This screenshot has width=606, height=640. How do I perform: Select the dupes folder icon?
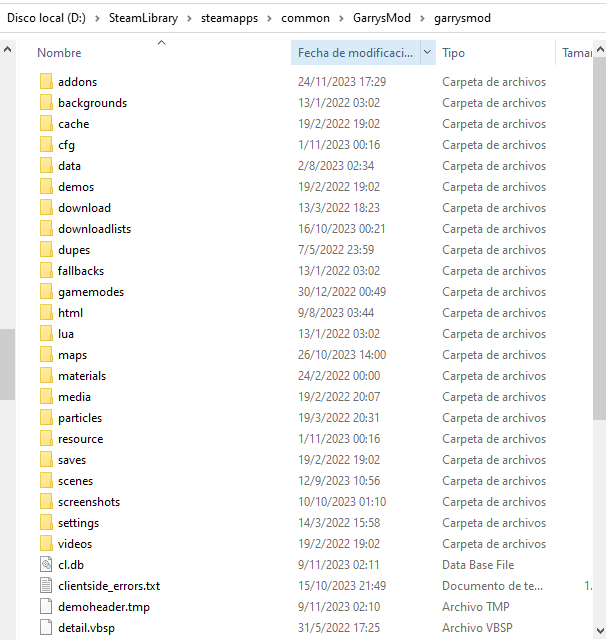46,250
